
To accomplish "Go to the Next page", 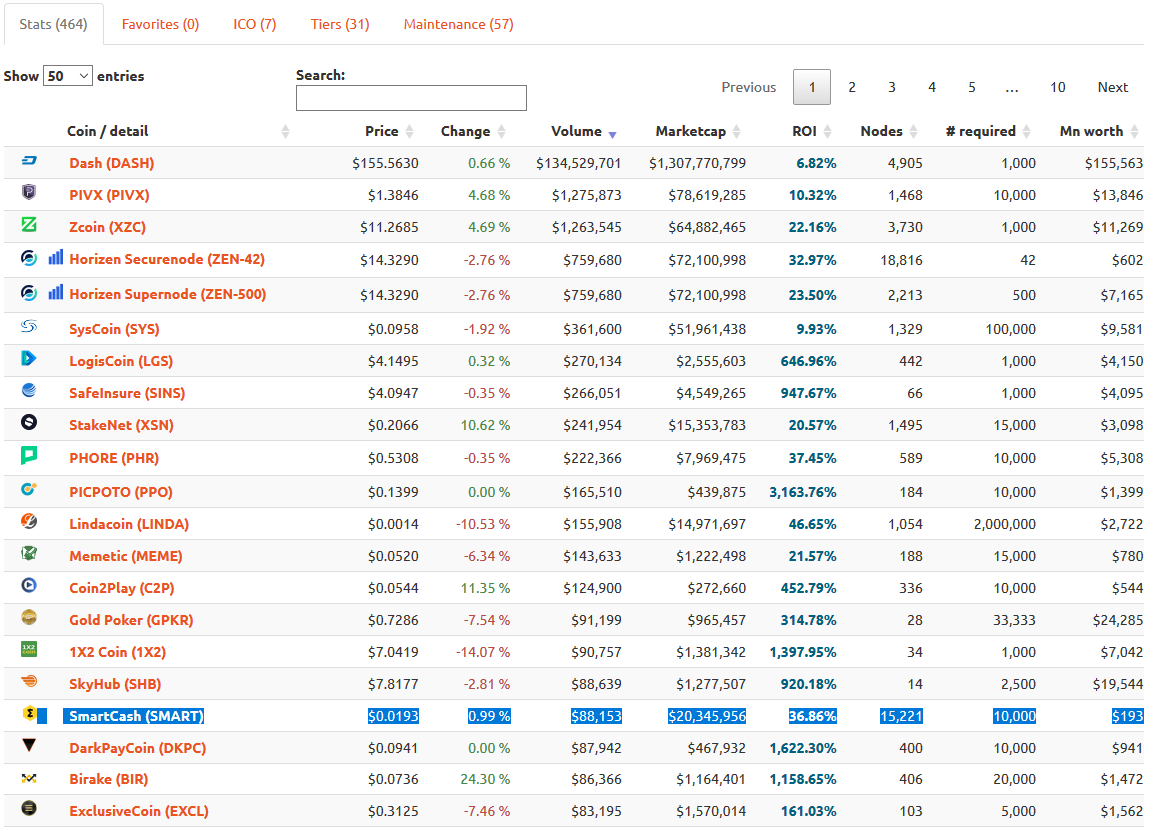I will tap(1113, 87).
